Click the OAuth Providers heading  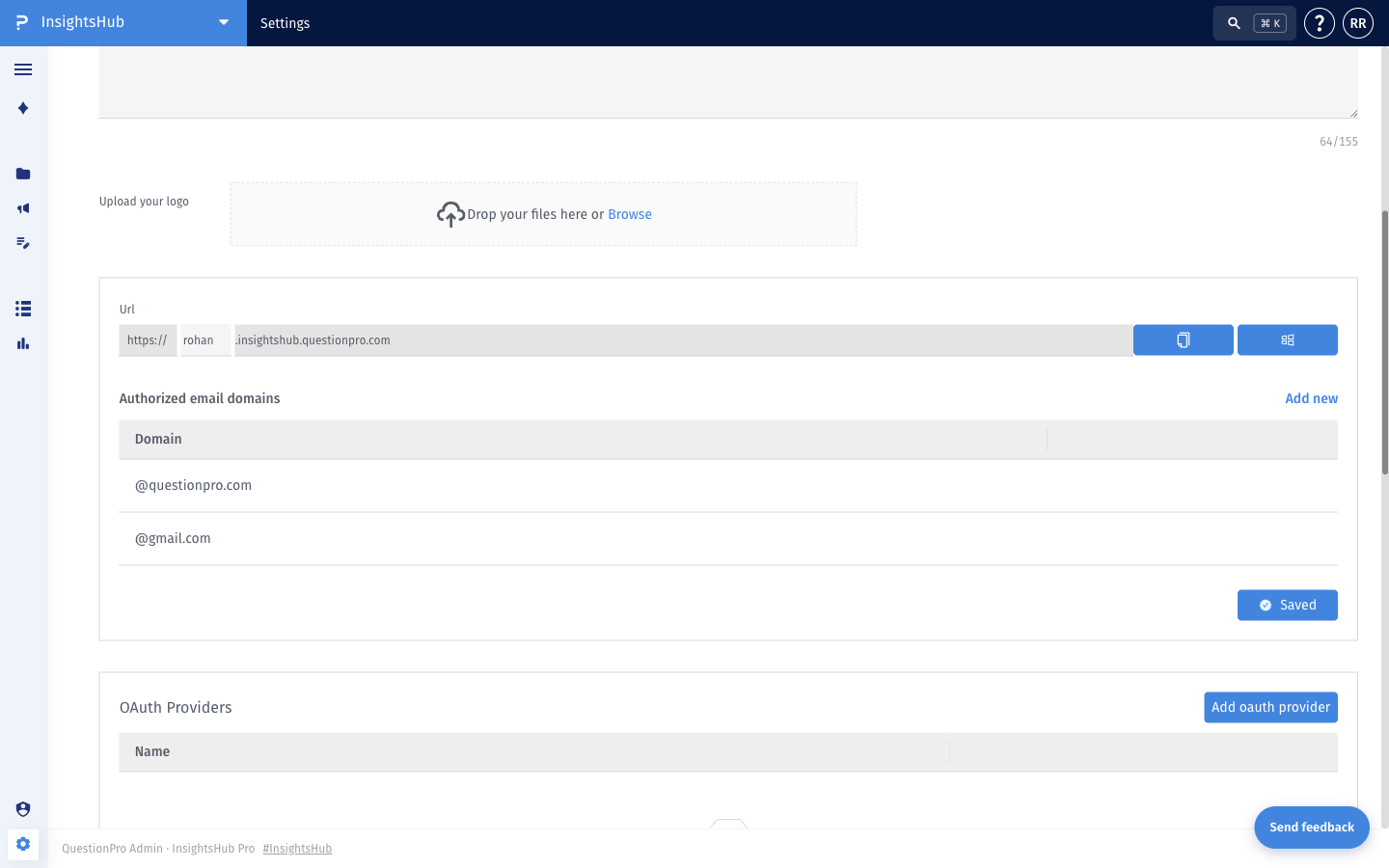click(x=176, y=707)
